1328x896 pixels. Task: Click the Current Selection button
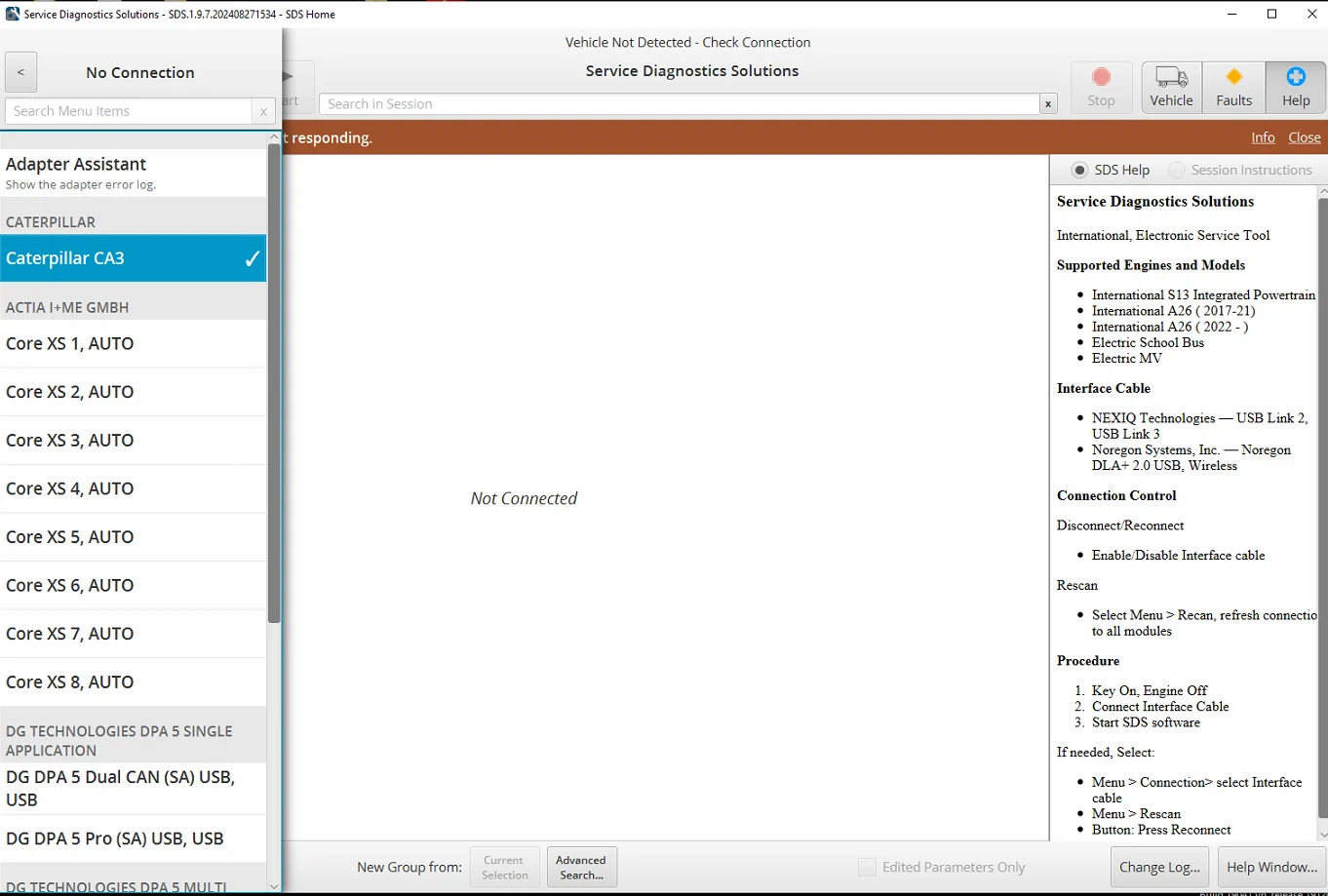click(504, 867)
